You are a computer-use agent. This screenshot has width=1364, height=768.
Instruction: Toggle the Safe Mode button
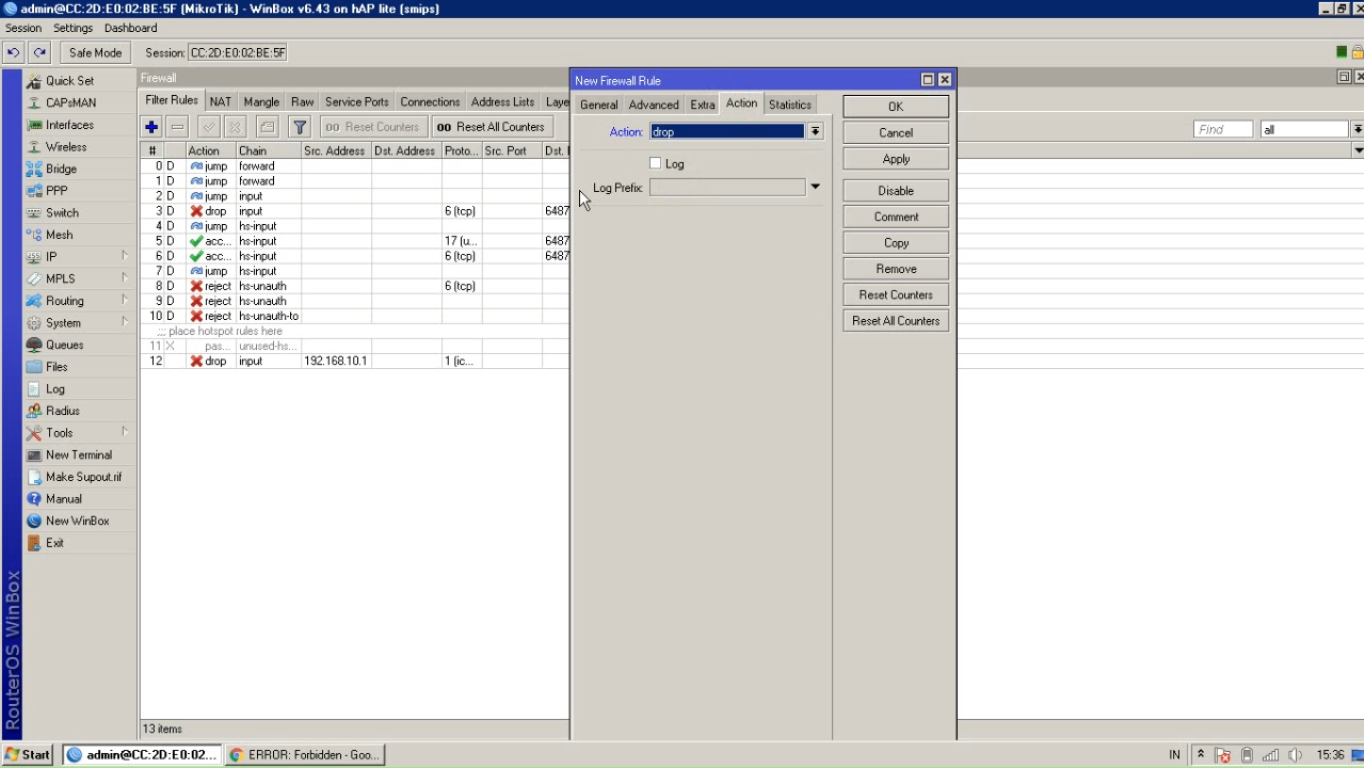point(95,53)
